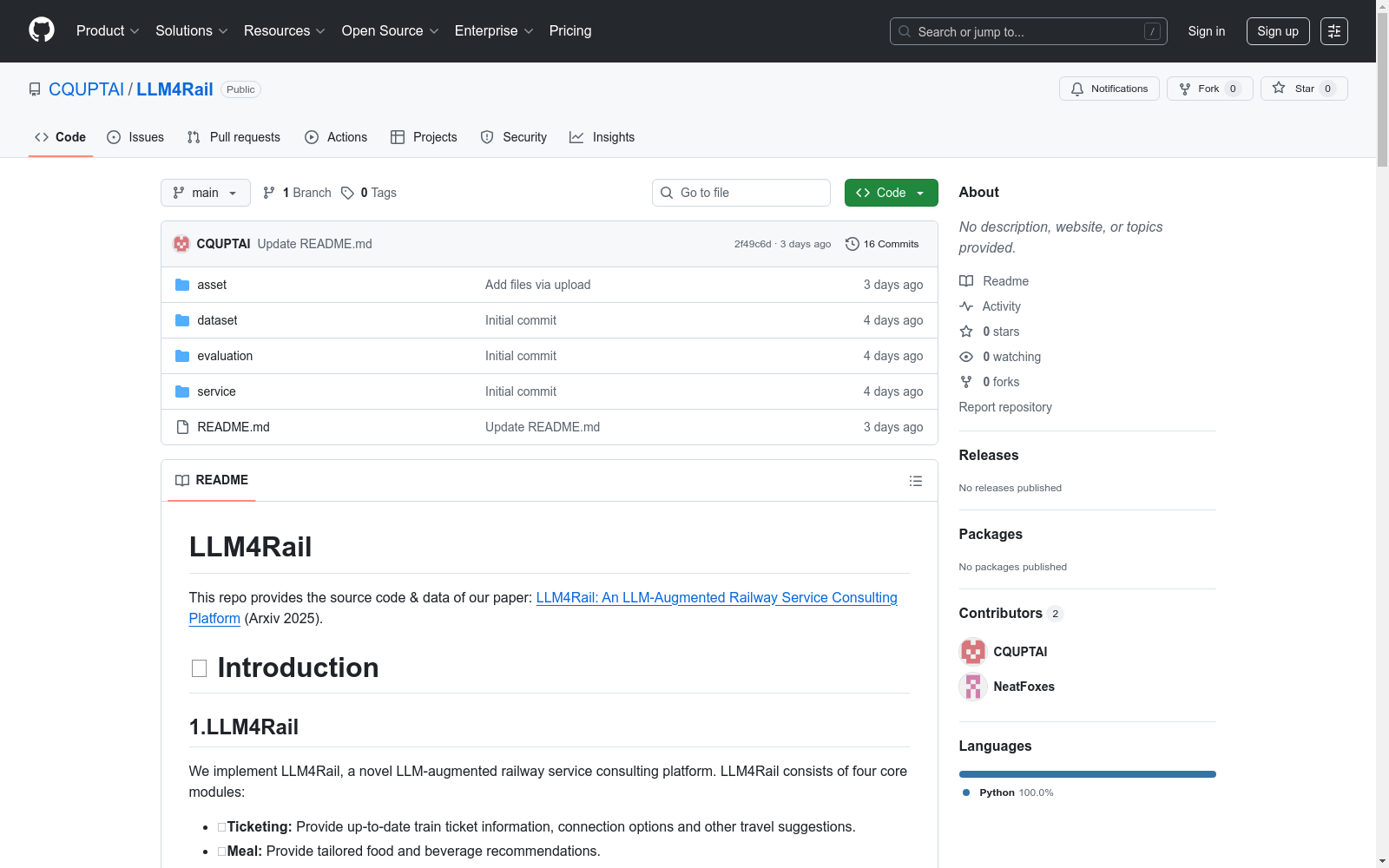Click the service folder icon
1389x868 pixels.
click(x=182, y=391)
